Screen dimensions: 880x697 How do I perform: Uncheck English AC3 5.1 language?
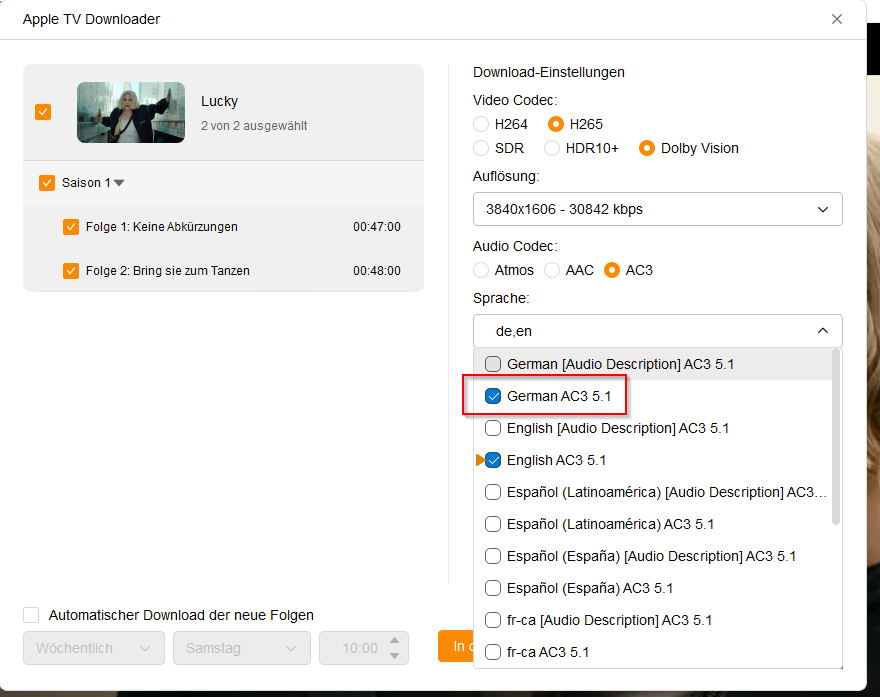click(x=493, y=460)
